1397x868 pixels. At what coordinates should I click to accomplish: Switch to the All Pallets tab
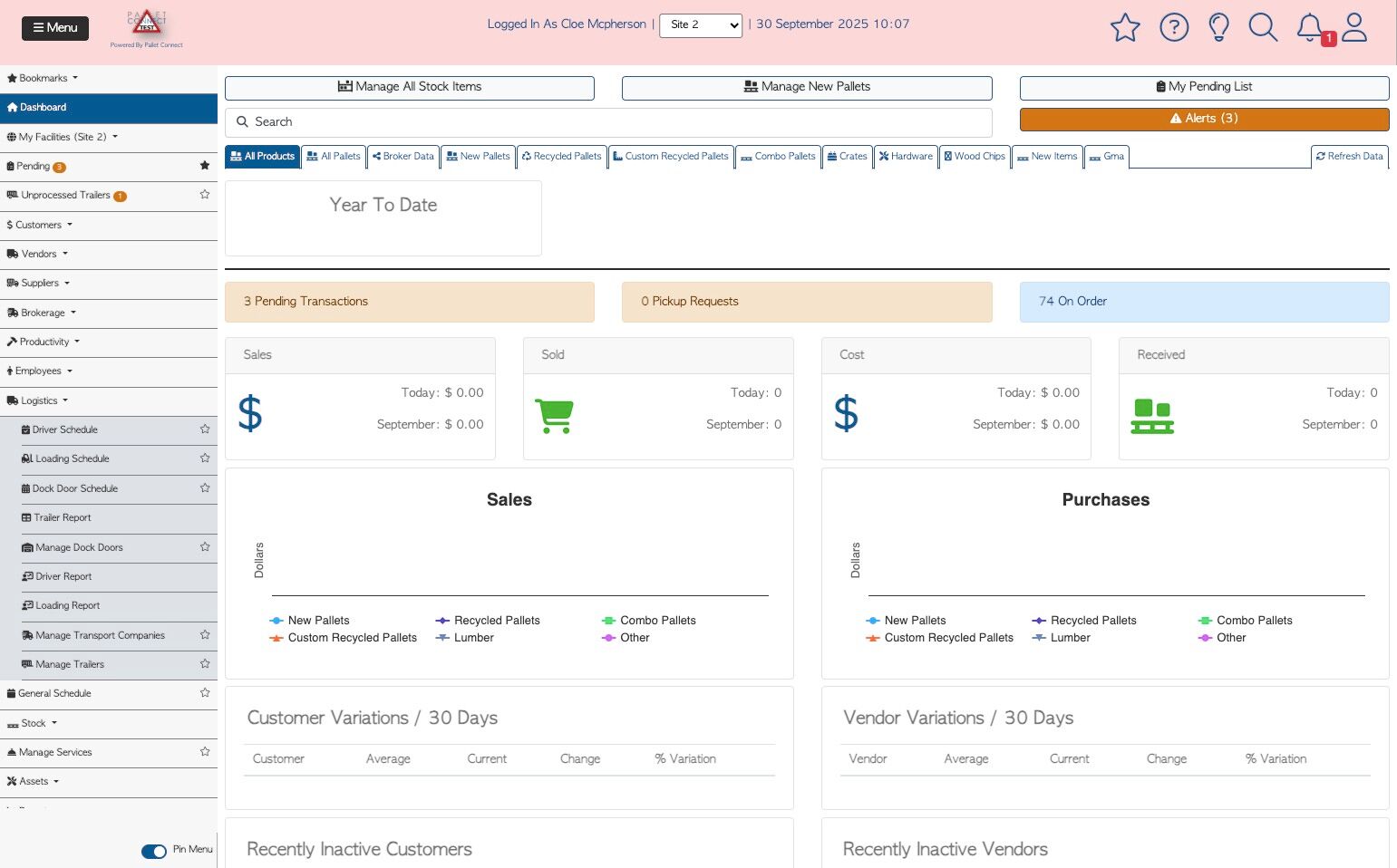[334, 157]
